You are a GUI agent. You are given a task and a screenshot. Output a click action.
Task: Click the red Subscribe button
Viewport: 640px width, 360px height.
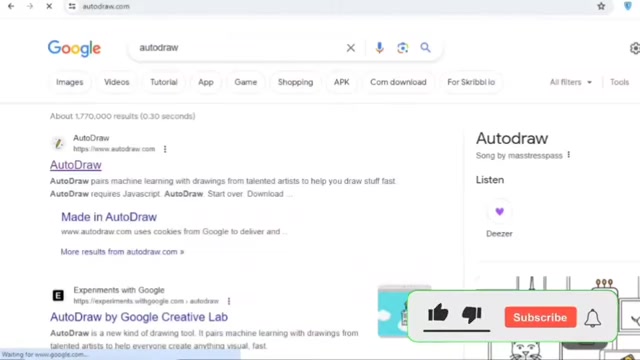pyautogui.click(x=540, y=317)
